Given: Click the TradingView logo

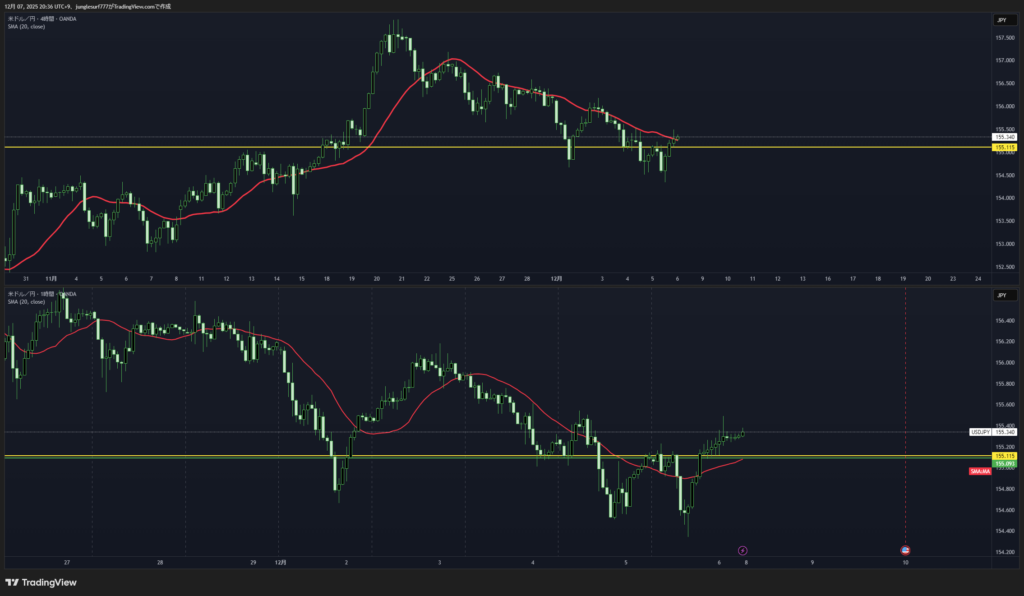Looking at the screenshot, I should 41,583.
